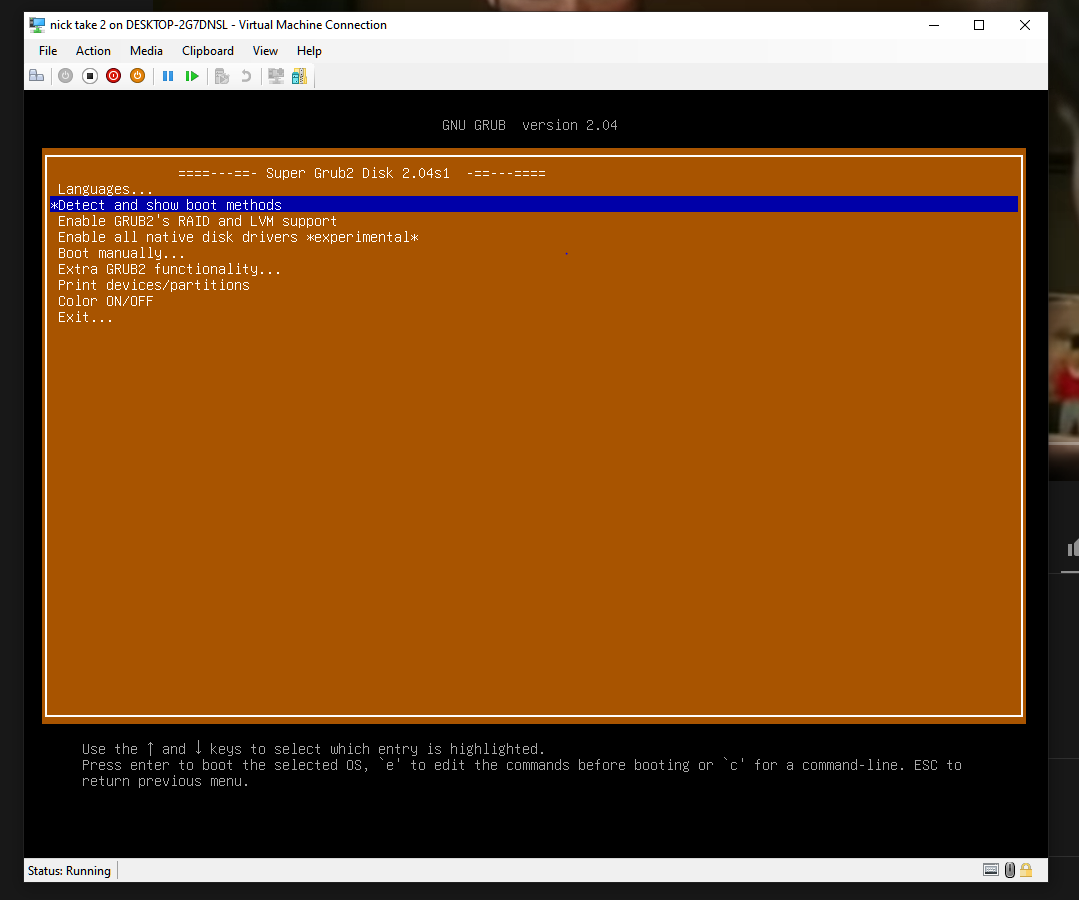The image size is (1079, 900).
Task: Click the greyed-out Start power icon
Action: pyautogui.click(x=65, y=76)
